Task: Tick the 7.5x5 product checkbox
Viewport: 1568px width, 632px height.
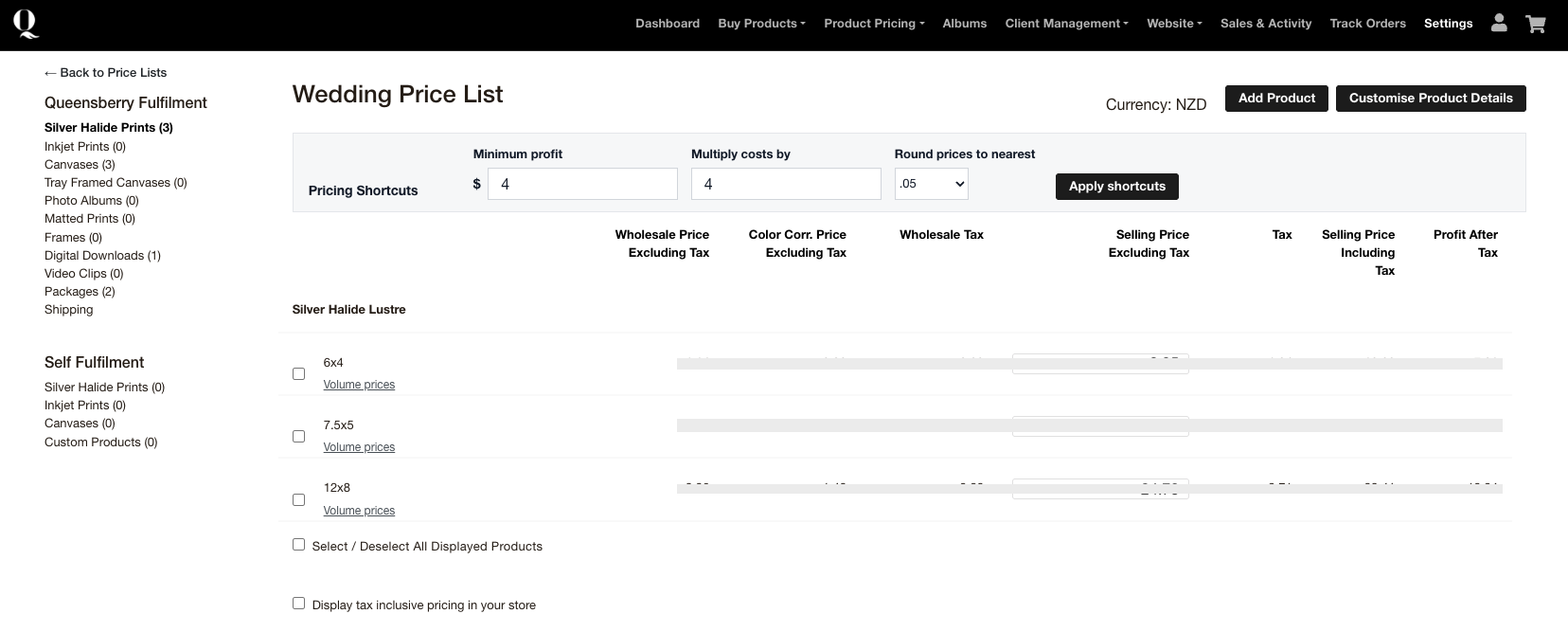Action: [298, 437]
